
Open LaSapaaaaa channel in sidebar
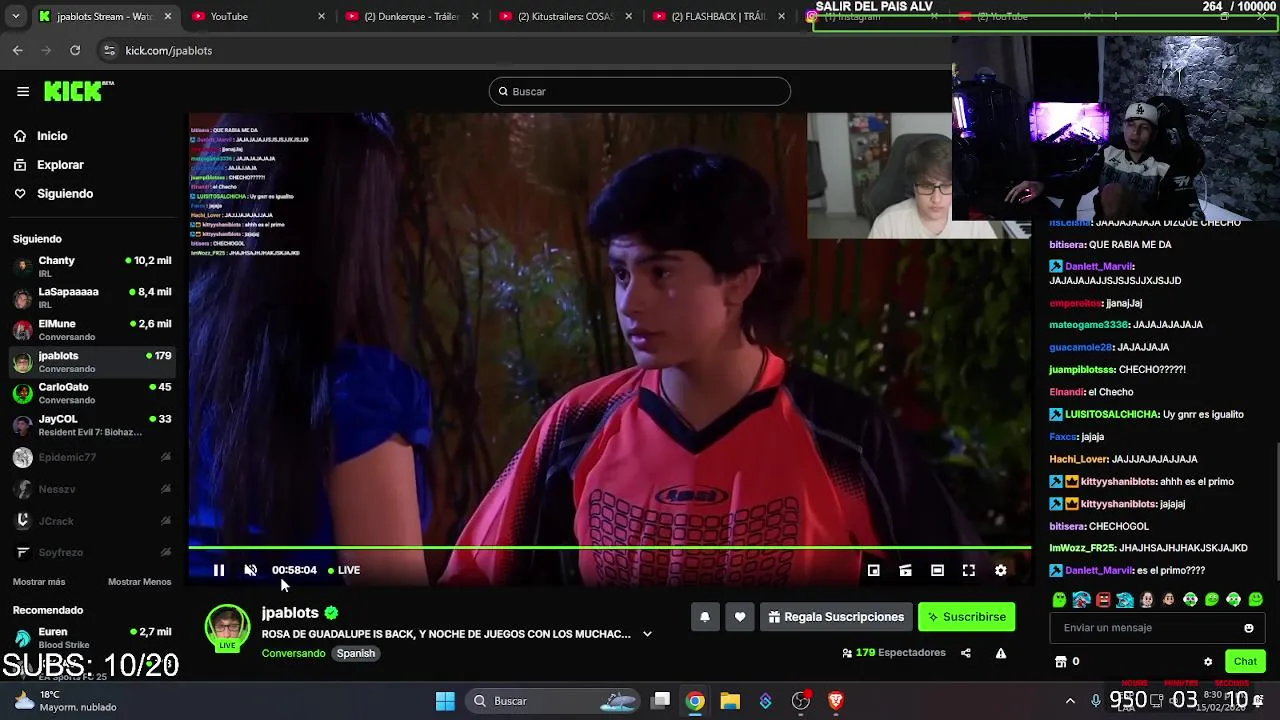[92, 298]
